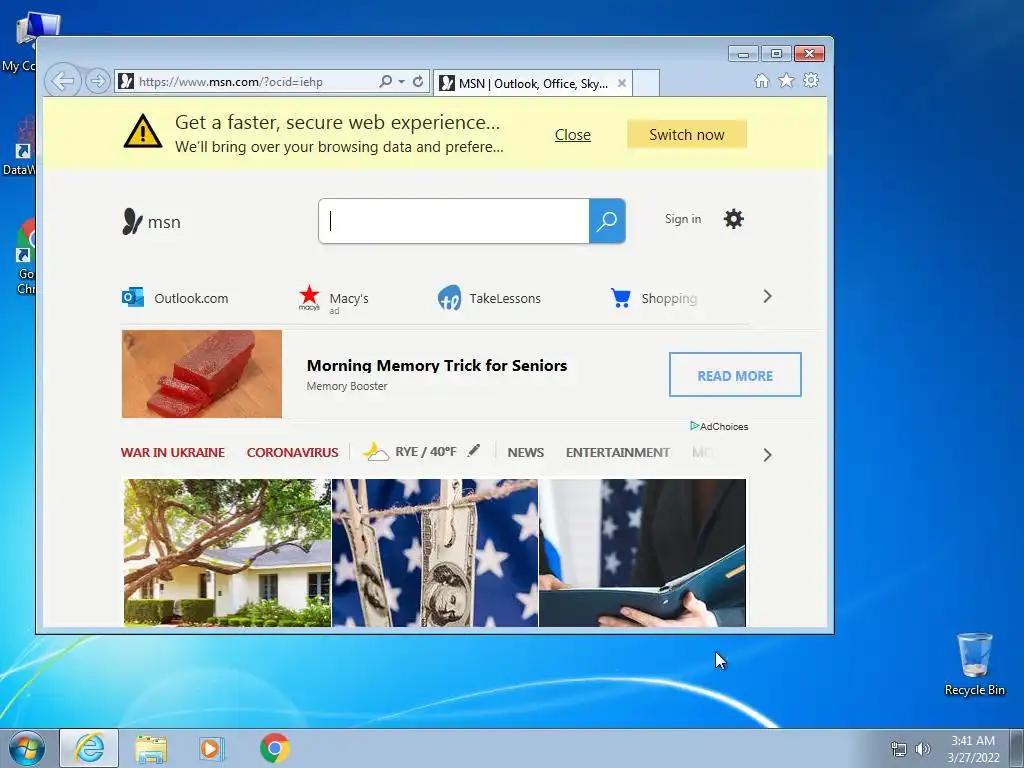Open Favorites with the star icon

pyautogui.click(x=786, y=80)
